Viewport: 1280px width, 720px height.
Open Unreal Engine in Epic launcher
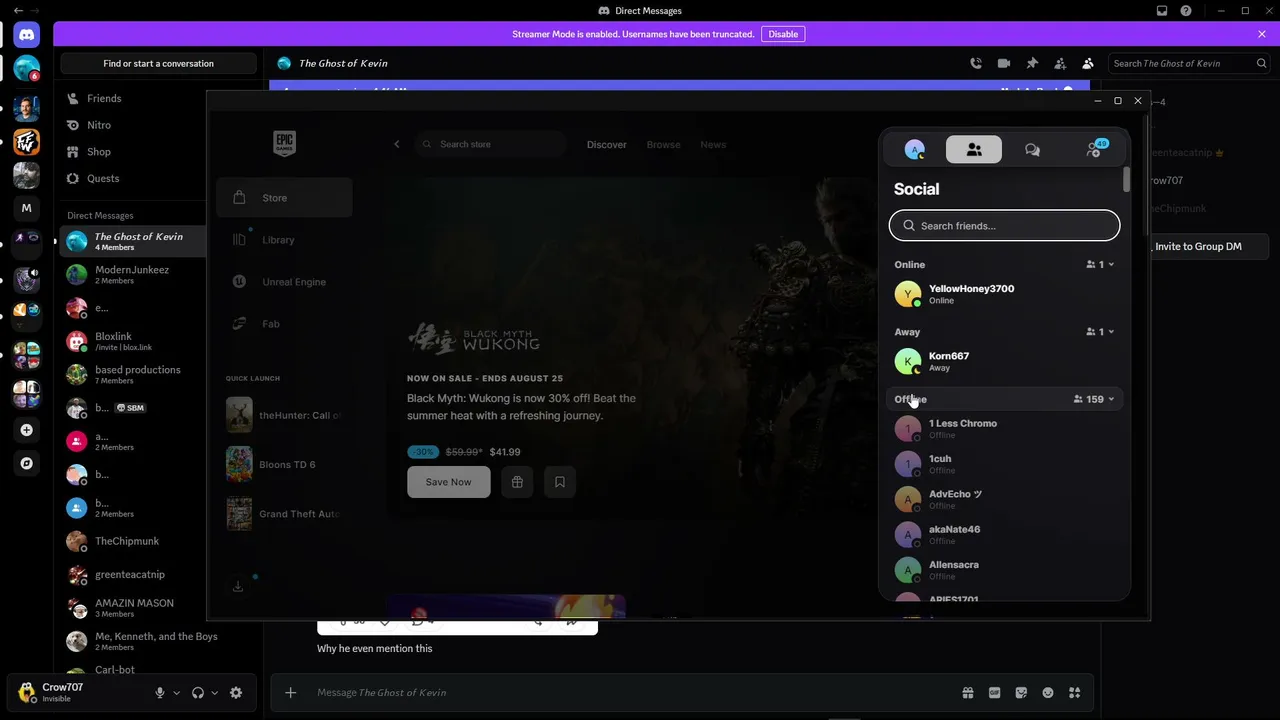coord(284,282)
